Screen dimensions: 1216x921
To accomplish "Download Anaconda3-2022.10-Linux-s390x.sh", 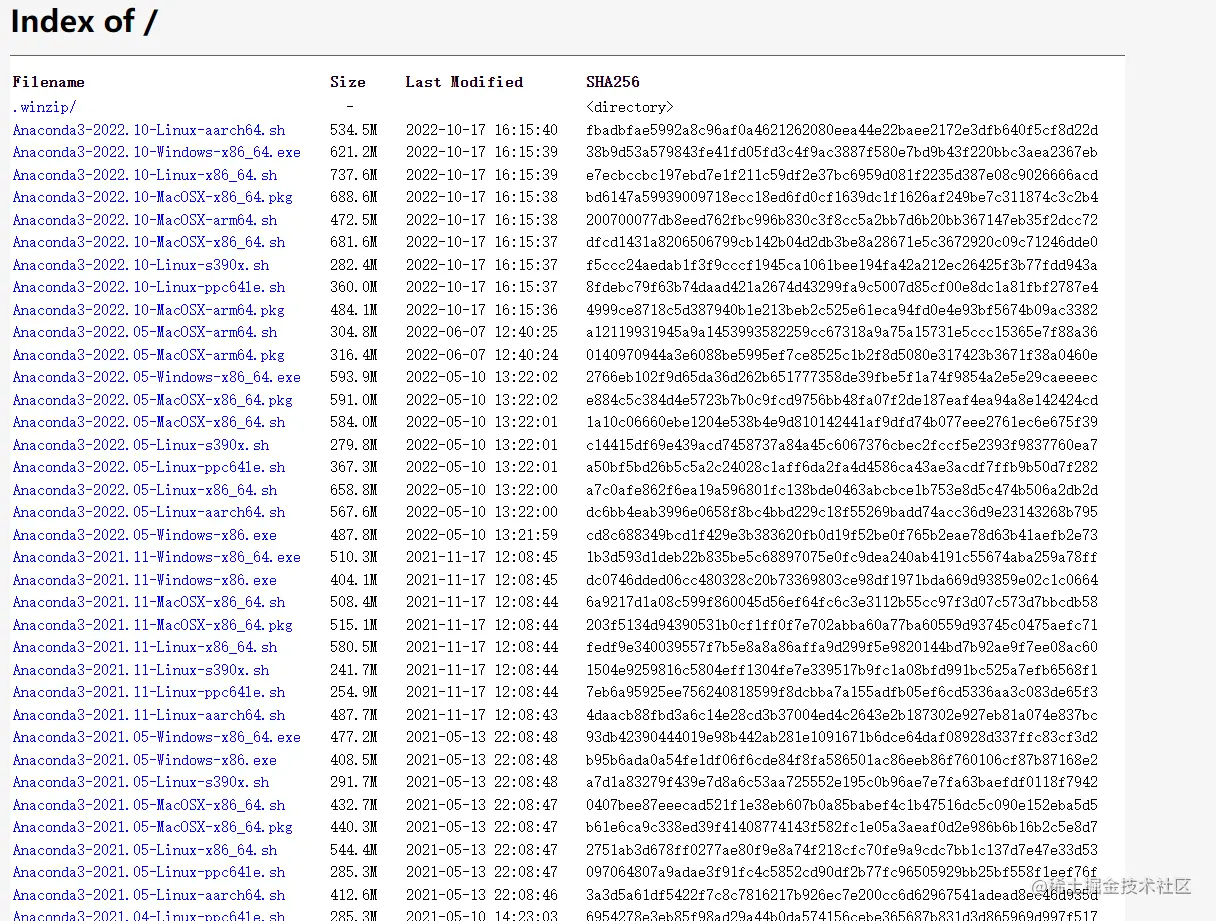I will pyautogui.click(x=141, y=265).
